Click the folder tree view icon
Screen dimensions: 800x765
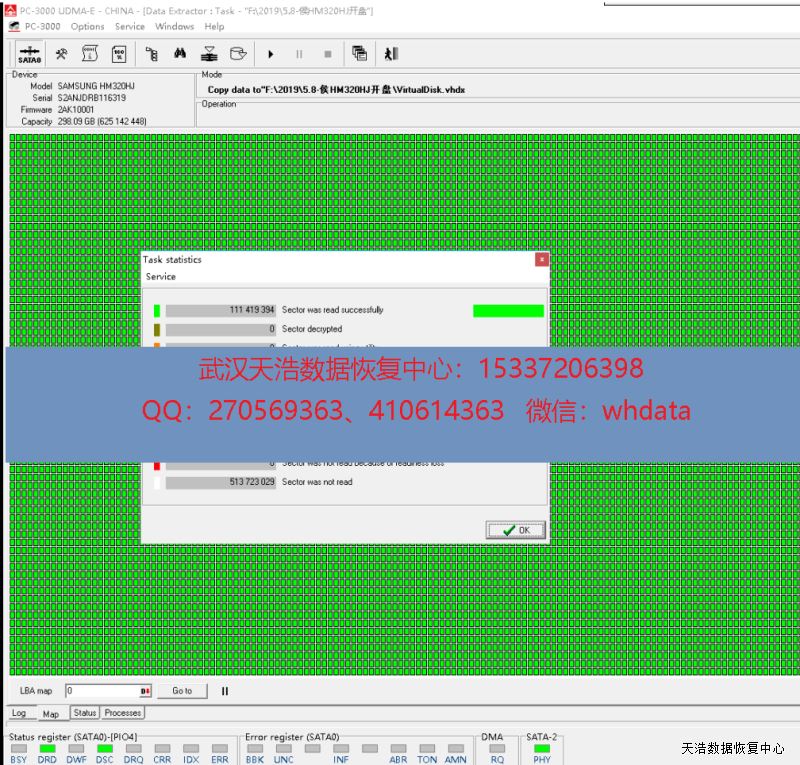click(152, 54)
